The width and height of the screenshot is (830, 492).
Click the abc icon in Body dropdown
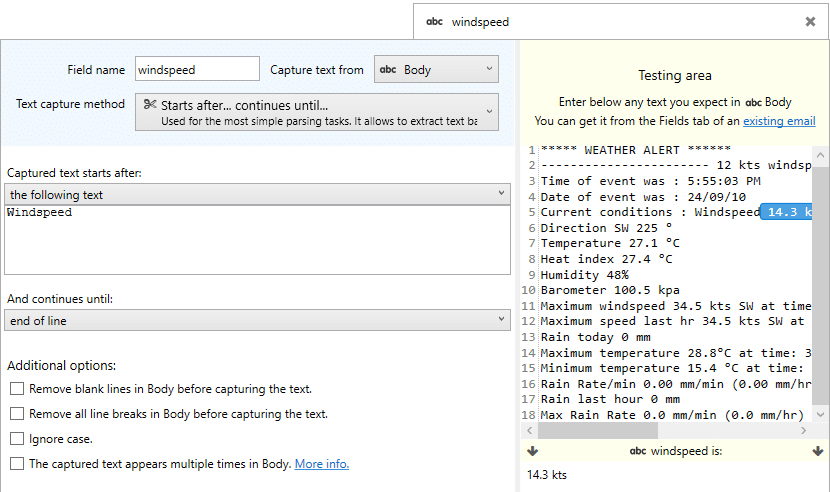click(388, 69)
